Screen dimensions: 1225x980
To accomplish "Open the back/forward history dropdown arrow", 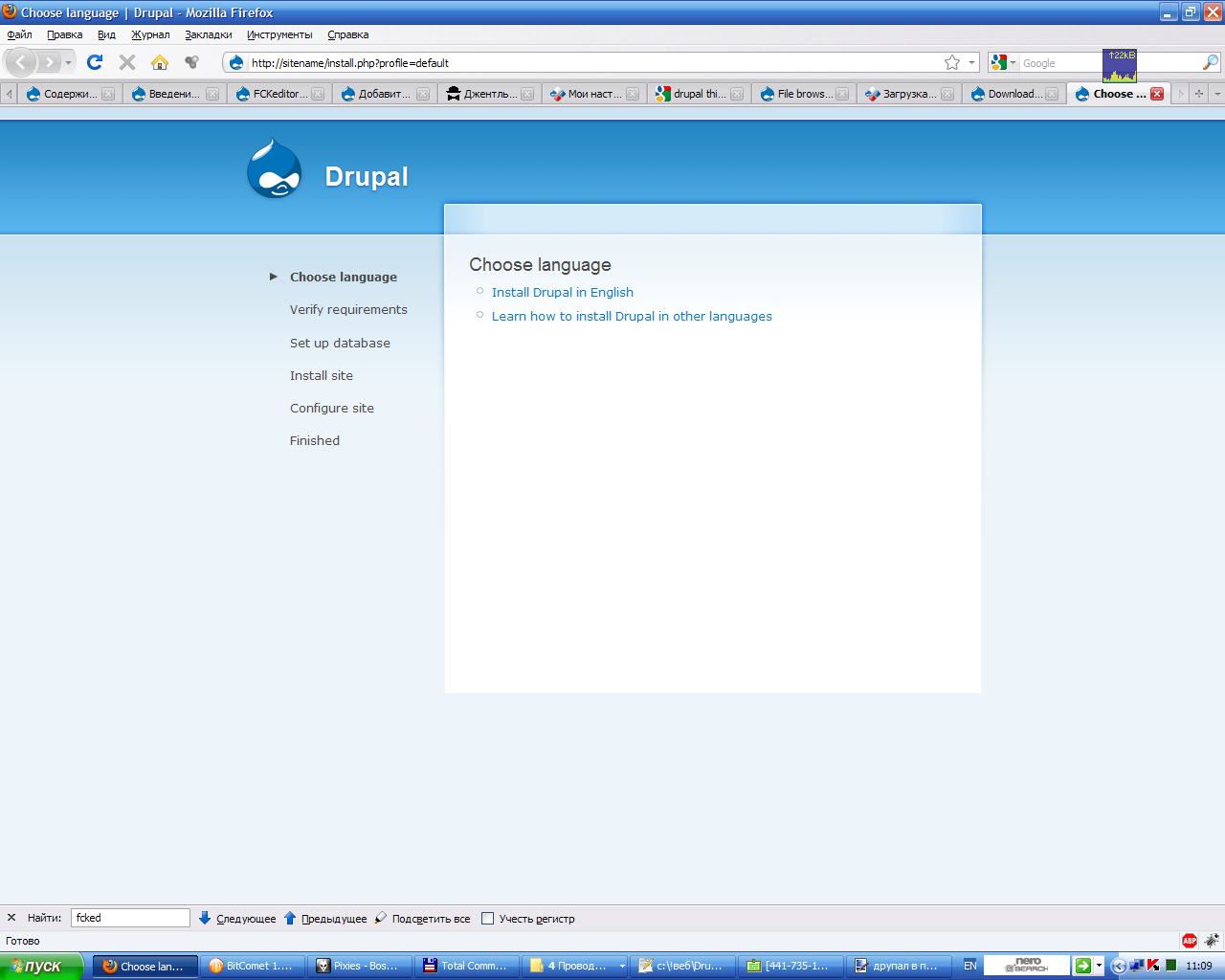I will (68, 62).
